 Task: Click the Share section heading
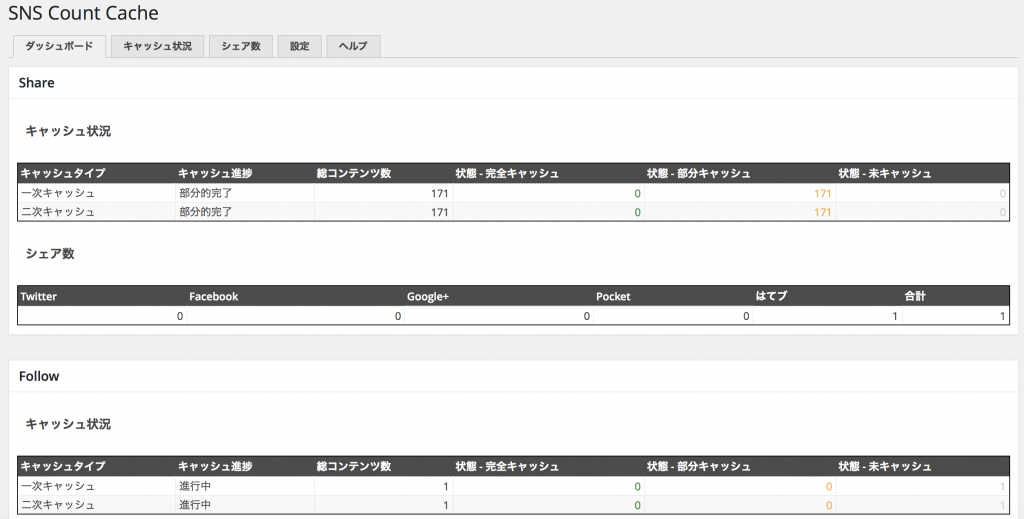(36, 83)
